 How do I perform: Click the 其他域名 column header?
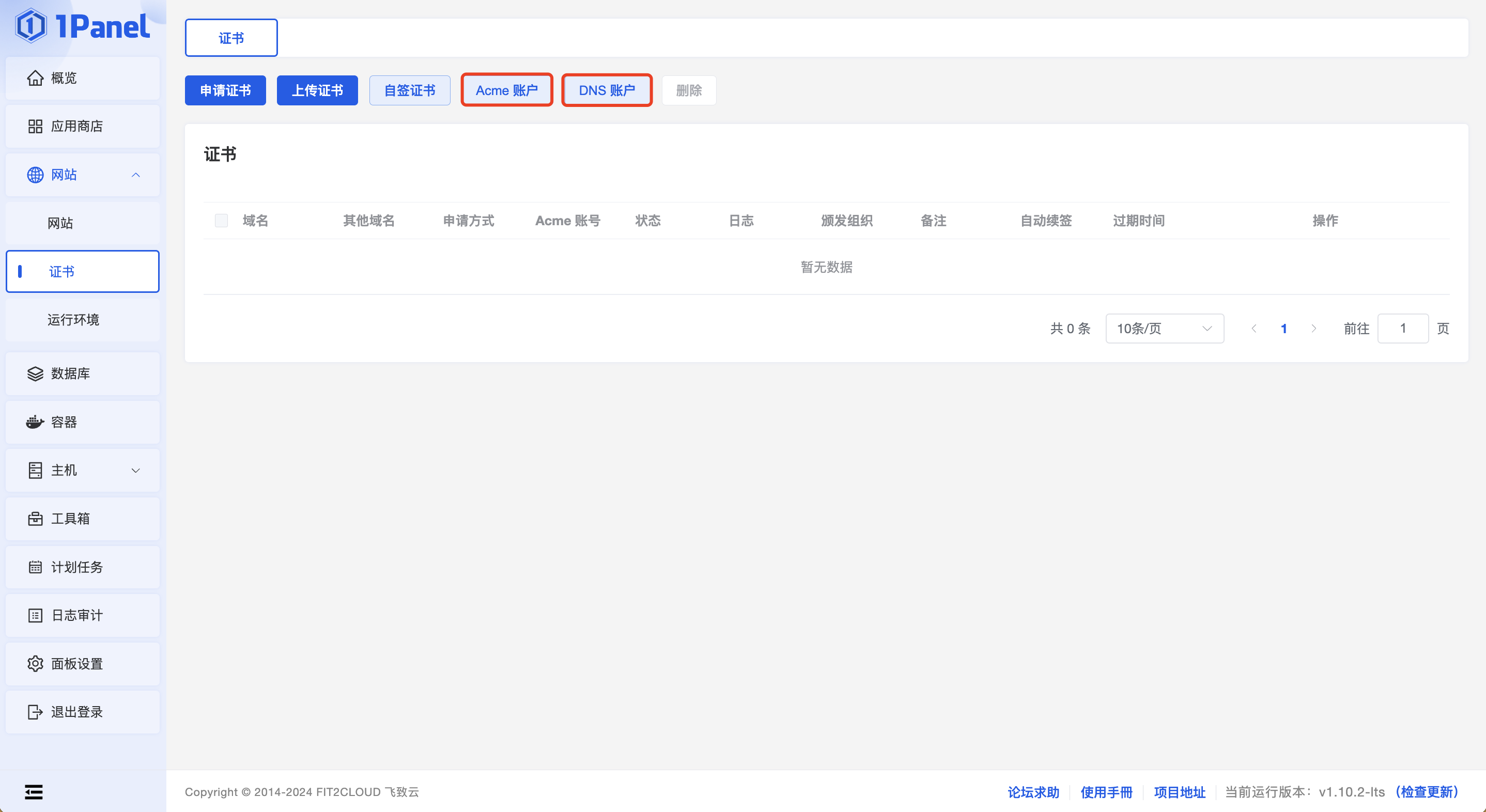tap(368, 221)
